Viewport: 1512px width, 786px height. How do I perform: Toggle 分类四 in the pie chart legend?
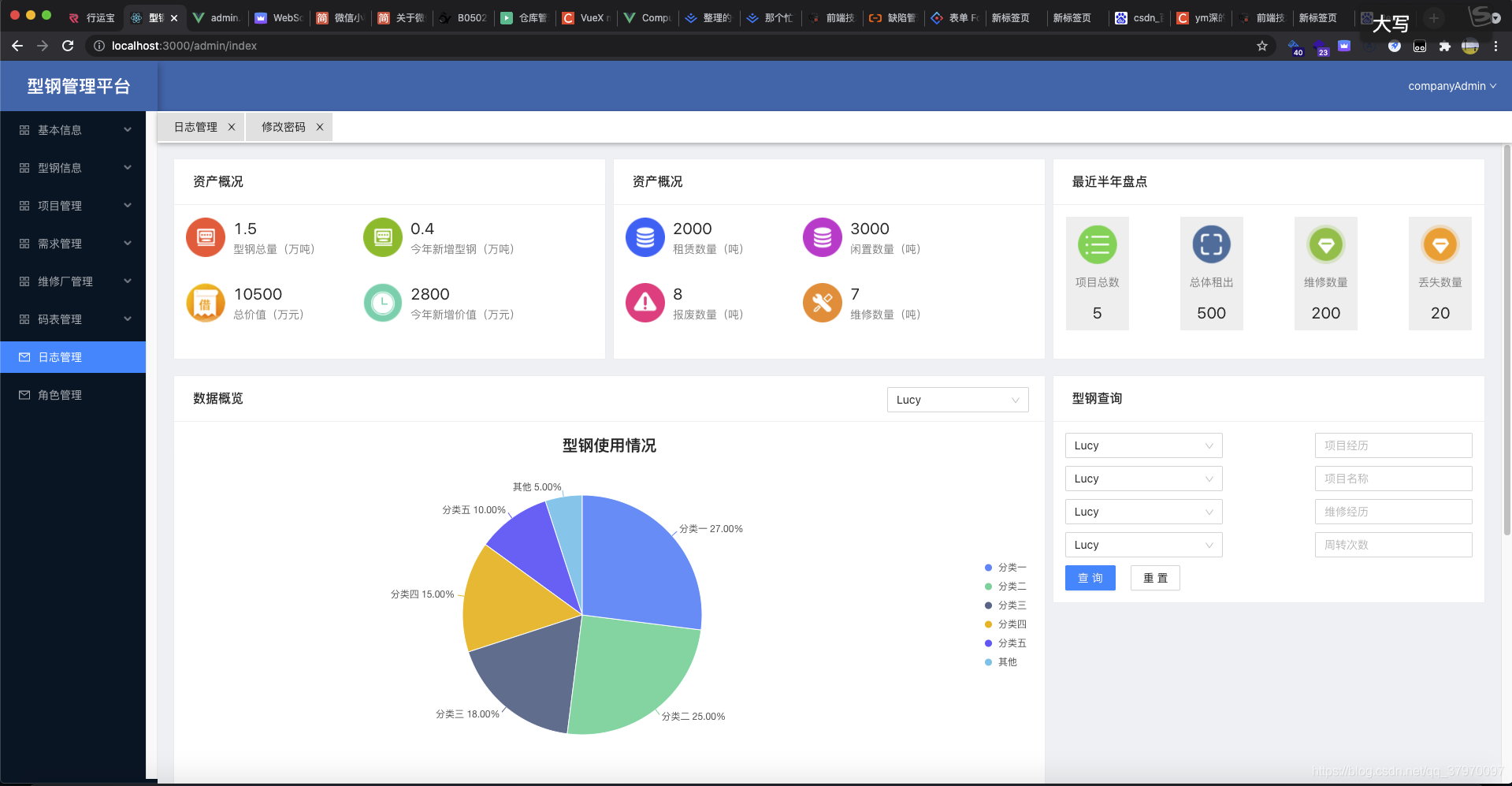point(1005,624)
